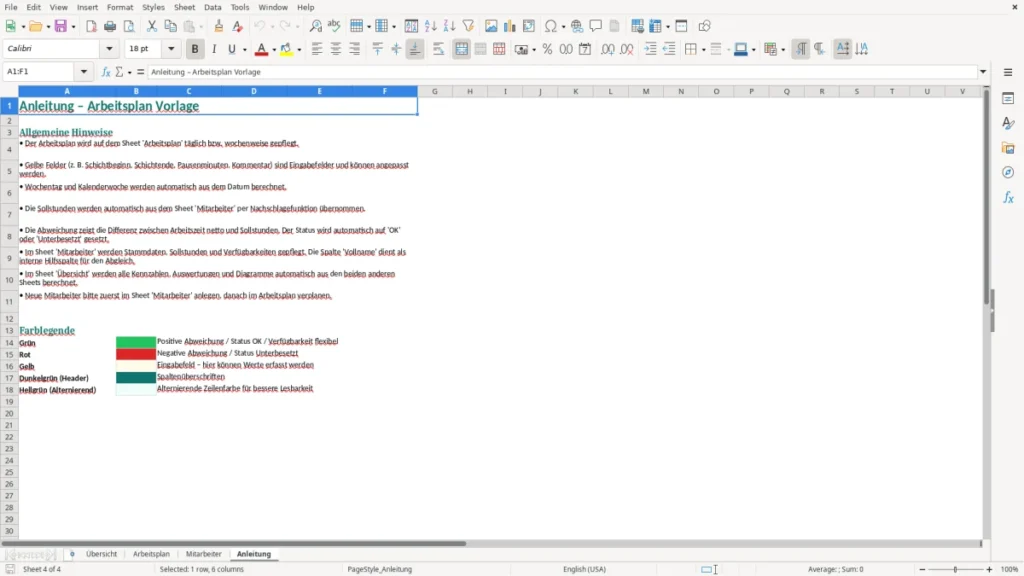Apply AutoFilter funnel icon
1024x576 pixels.
pos(468,26)
